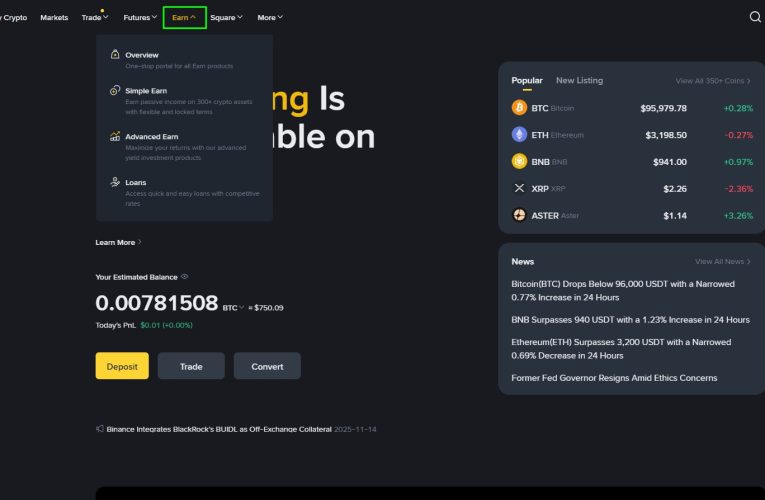
Task: Click the Loans hand icon
Action: pos(115,182)
